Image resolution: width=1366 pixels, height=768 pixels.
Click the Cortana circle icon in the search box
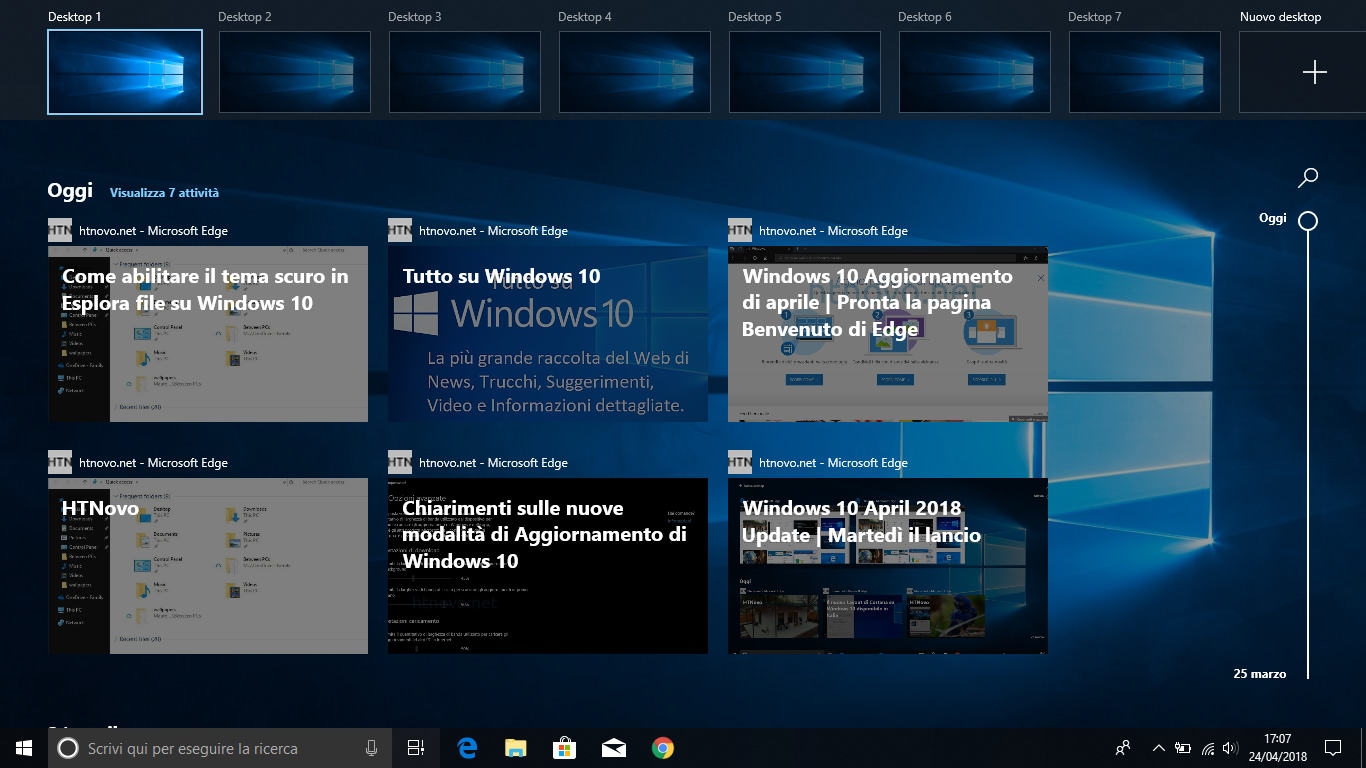[67, 748]
